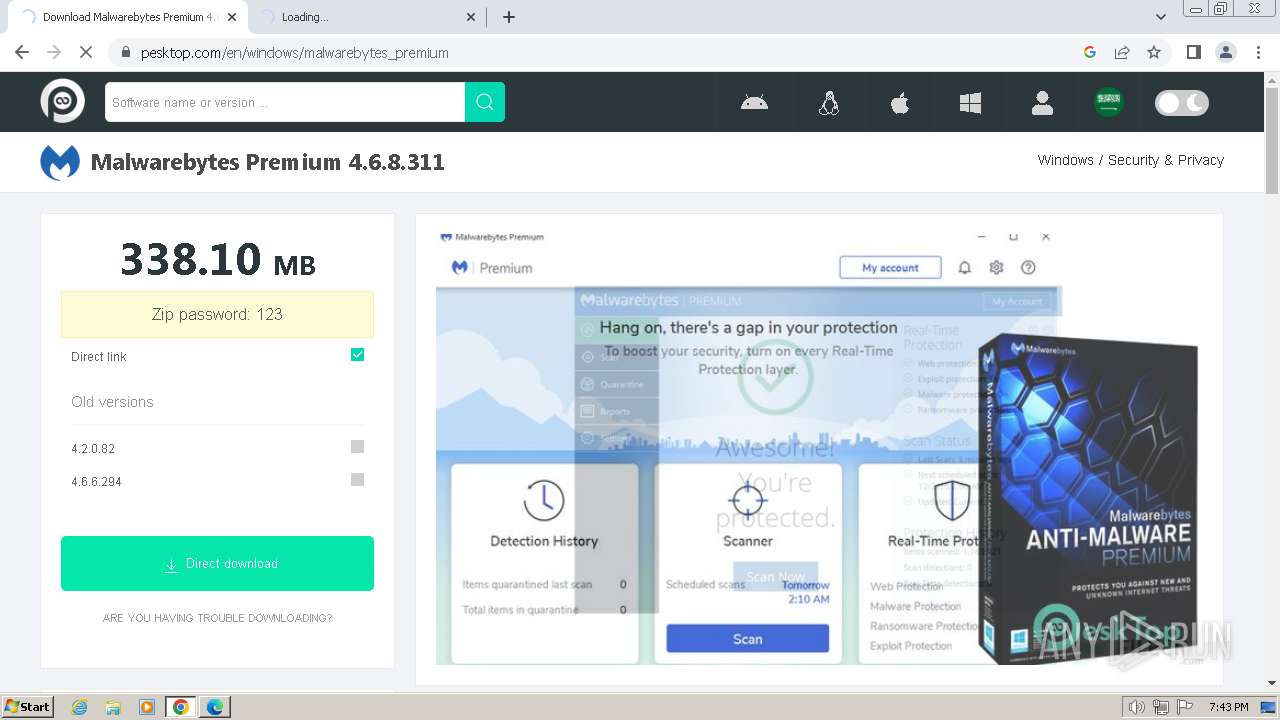The image size is (1280, 720).
Task: Open the Chrome three-dot menu
Action: [1257, 52]
